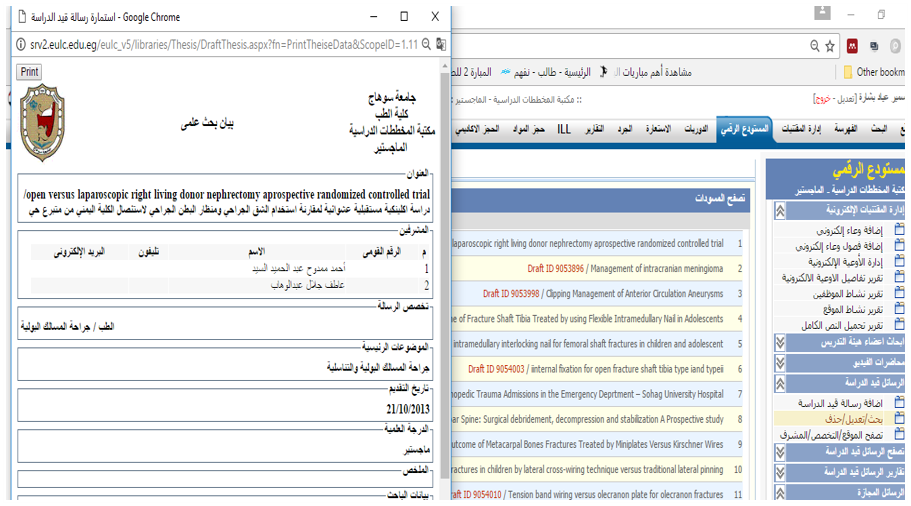
Task: Bookmark this page with the star icon
Action: (x=829, y=46)
